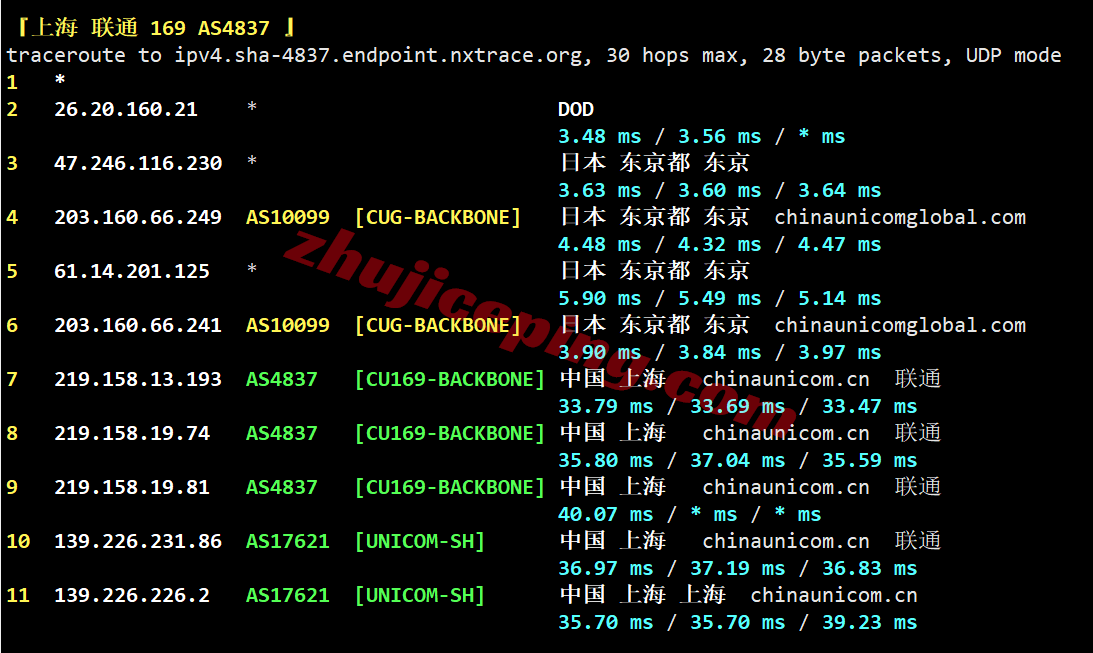This screenshot has height=653, width=1093.
Task: Click AS10099 on hop 4
Action: (x=287, y=217)
